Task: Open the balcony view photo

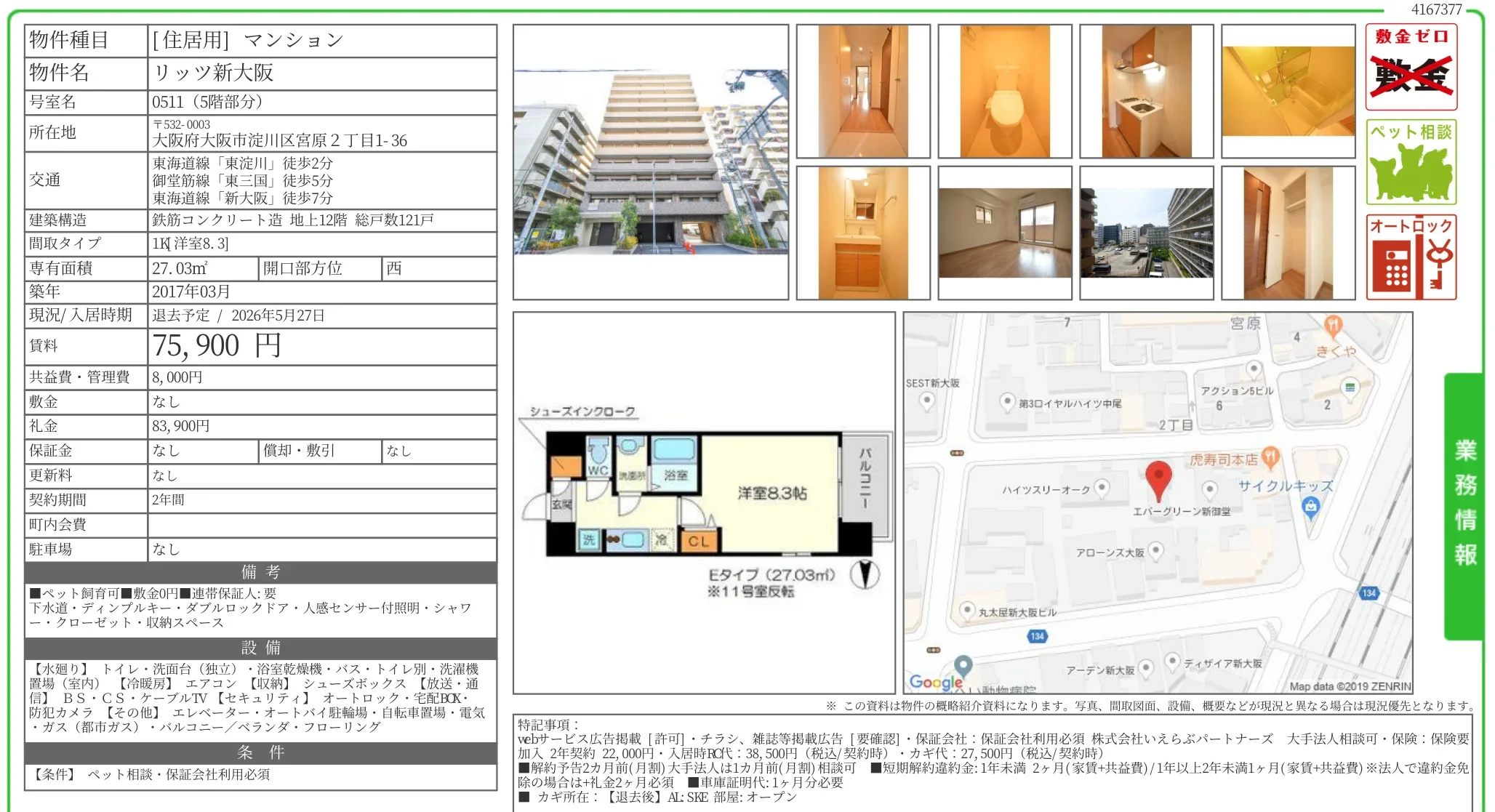Action: [x=1147, y=233]
